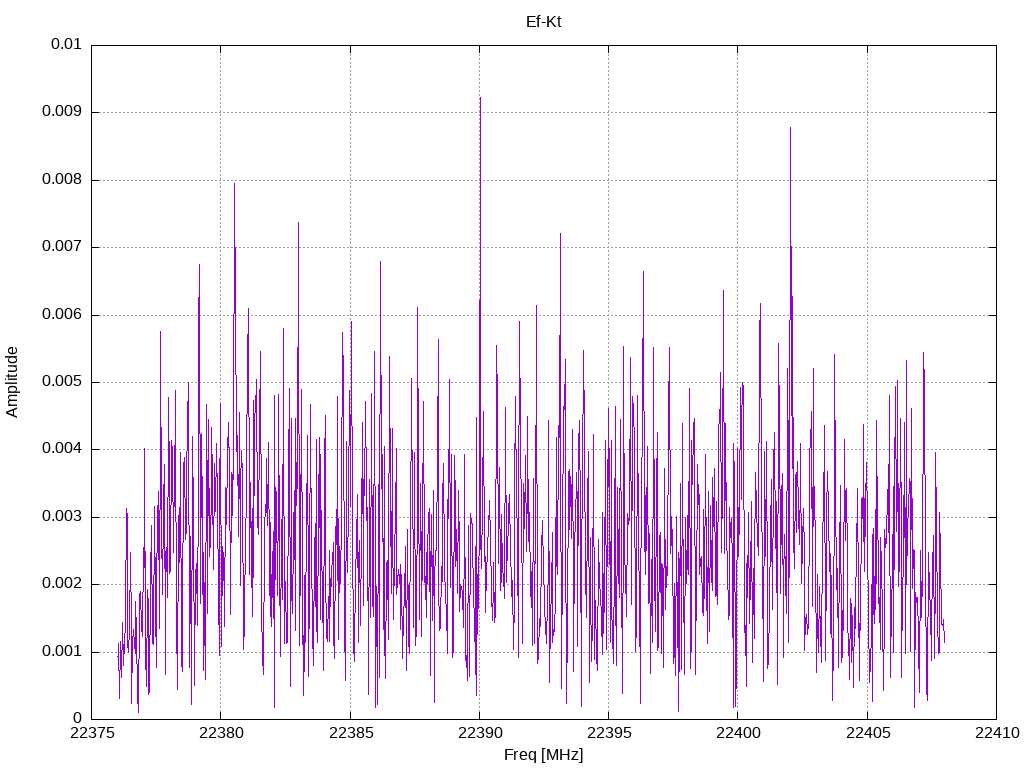
Task: Click the spectrum peak just past 22380 MHz
Action: coord(234,185)
